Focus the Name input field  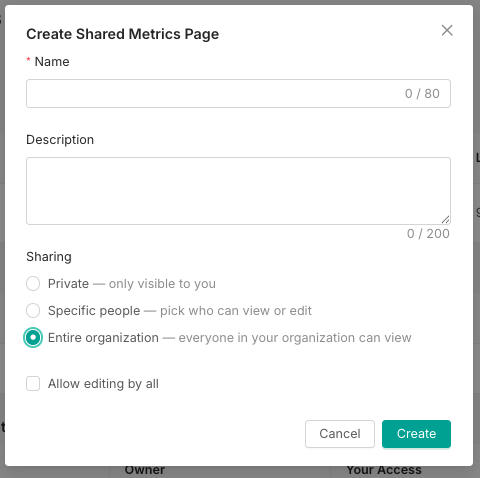238,93
